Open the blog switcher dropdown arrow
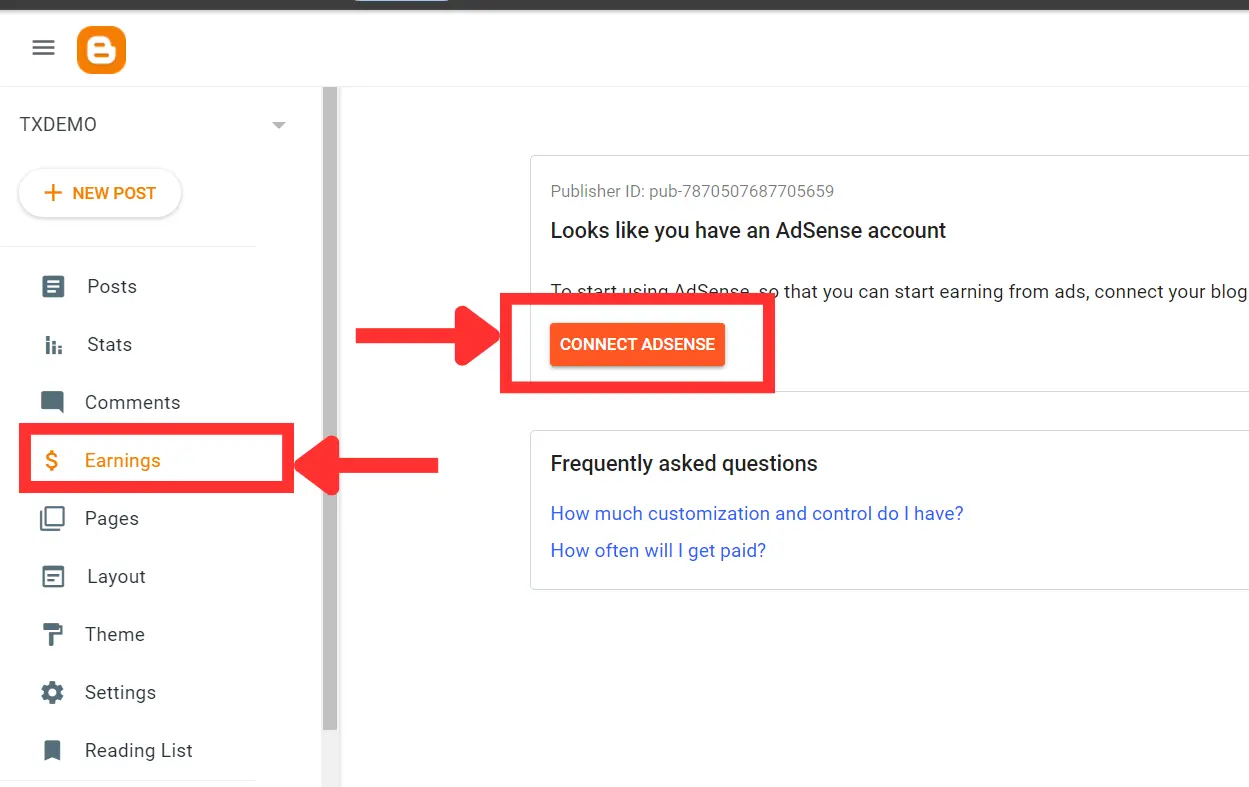Screen dimensions: 1249x787 click(278, 125)
